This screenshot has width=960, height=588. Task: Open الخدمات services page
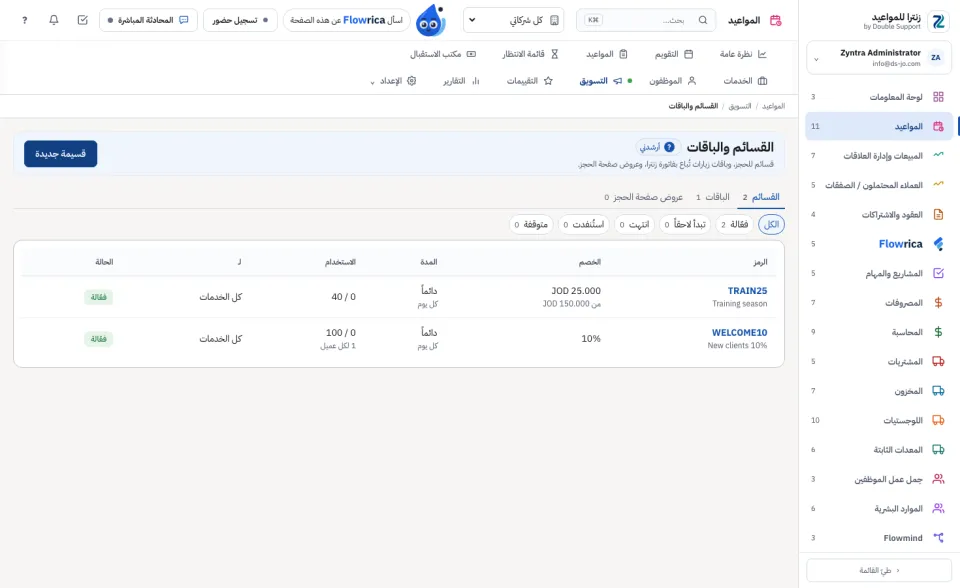click(745, 81)
